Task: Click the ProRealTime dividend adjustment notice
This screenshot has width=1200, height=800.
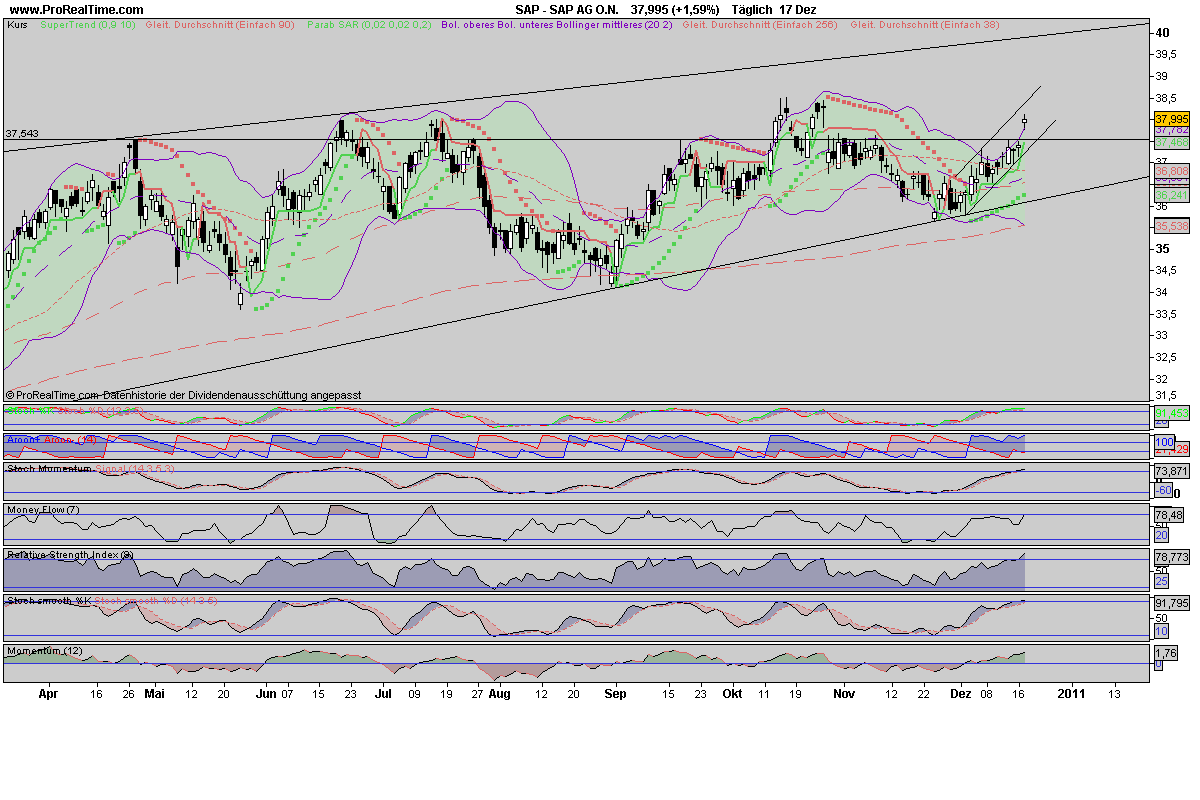Action: pyautogui.click(x=184, y=396)
